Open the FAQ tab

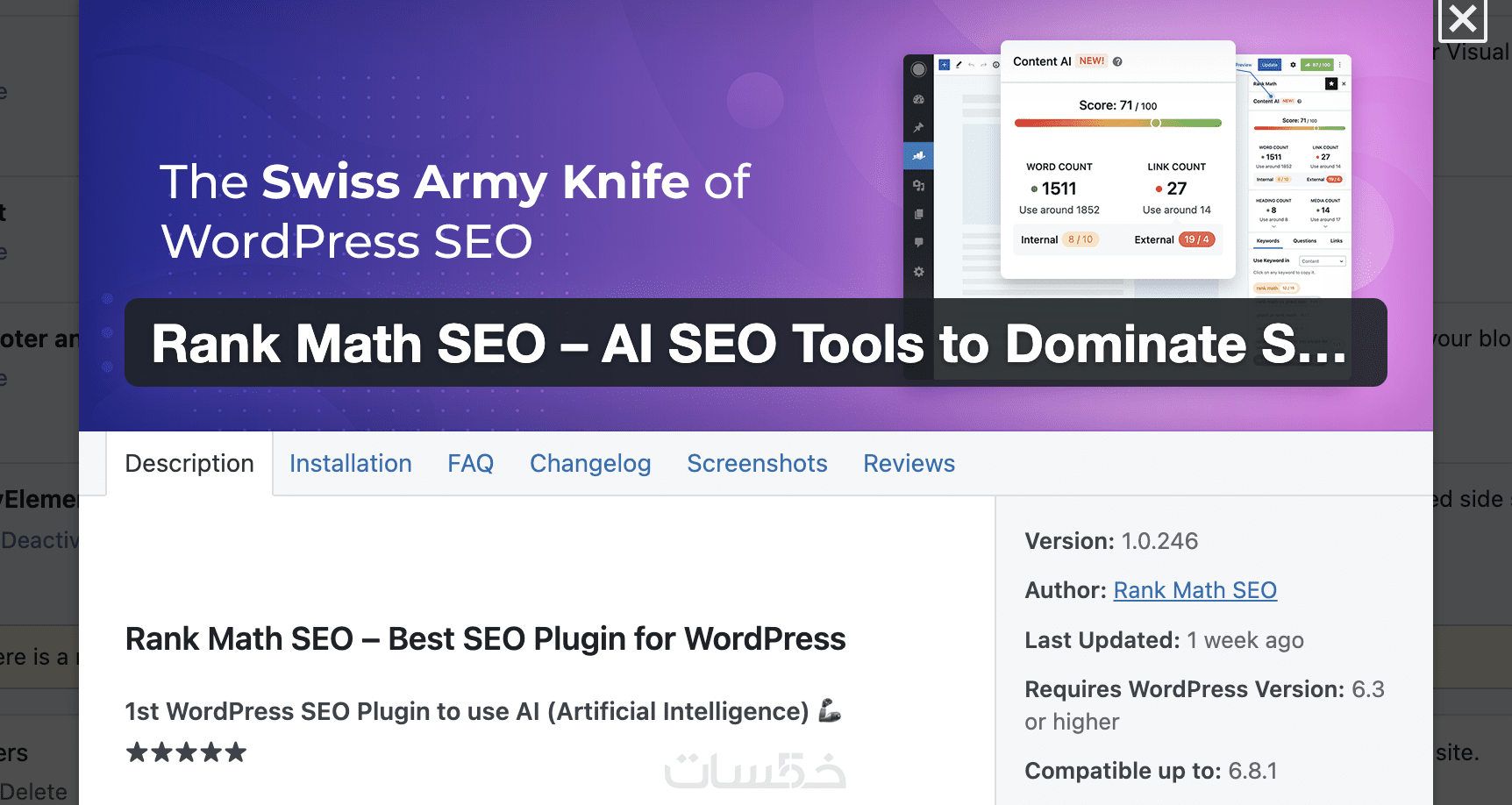click(471, 463)
